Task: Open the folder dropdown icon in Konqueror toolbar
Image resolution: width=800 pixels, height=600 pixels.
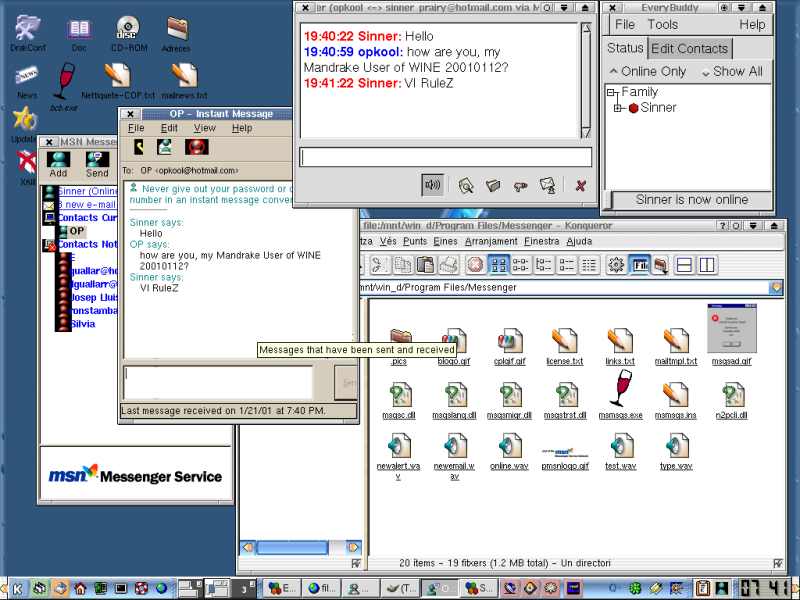Action: pos(661,265)
